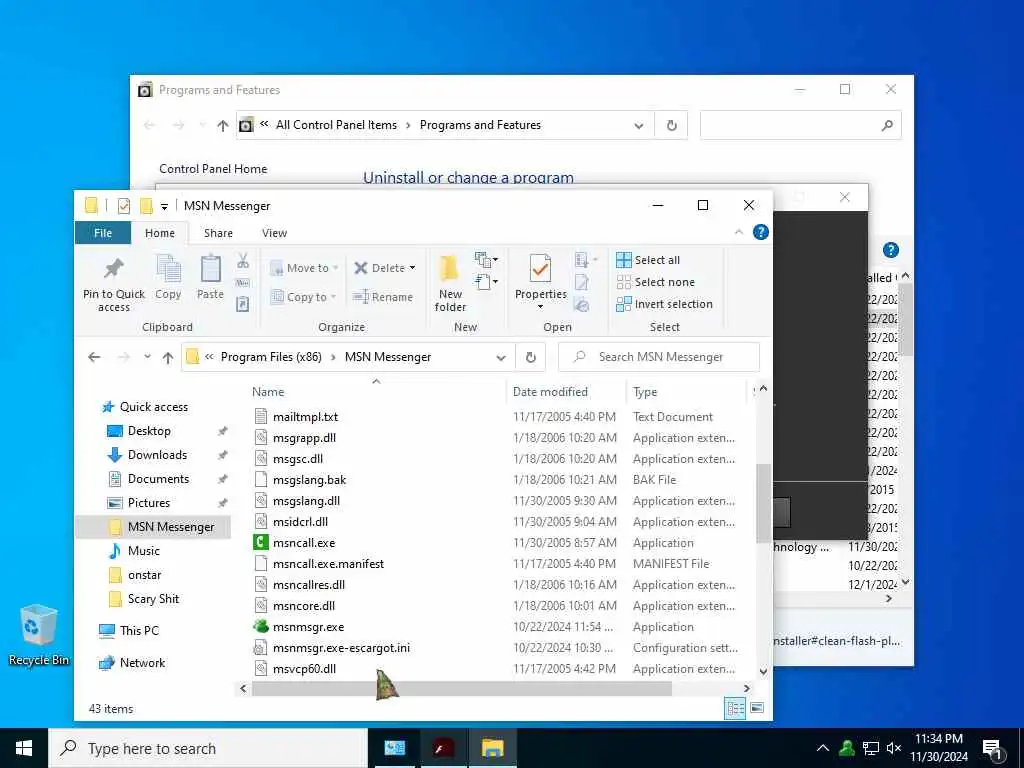Sort by Date modified column header

[x=550, y=392]
